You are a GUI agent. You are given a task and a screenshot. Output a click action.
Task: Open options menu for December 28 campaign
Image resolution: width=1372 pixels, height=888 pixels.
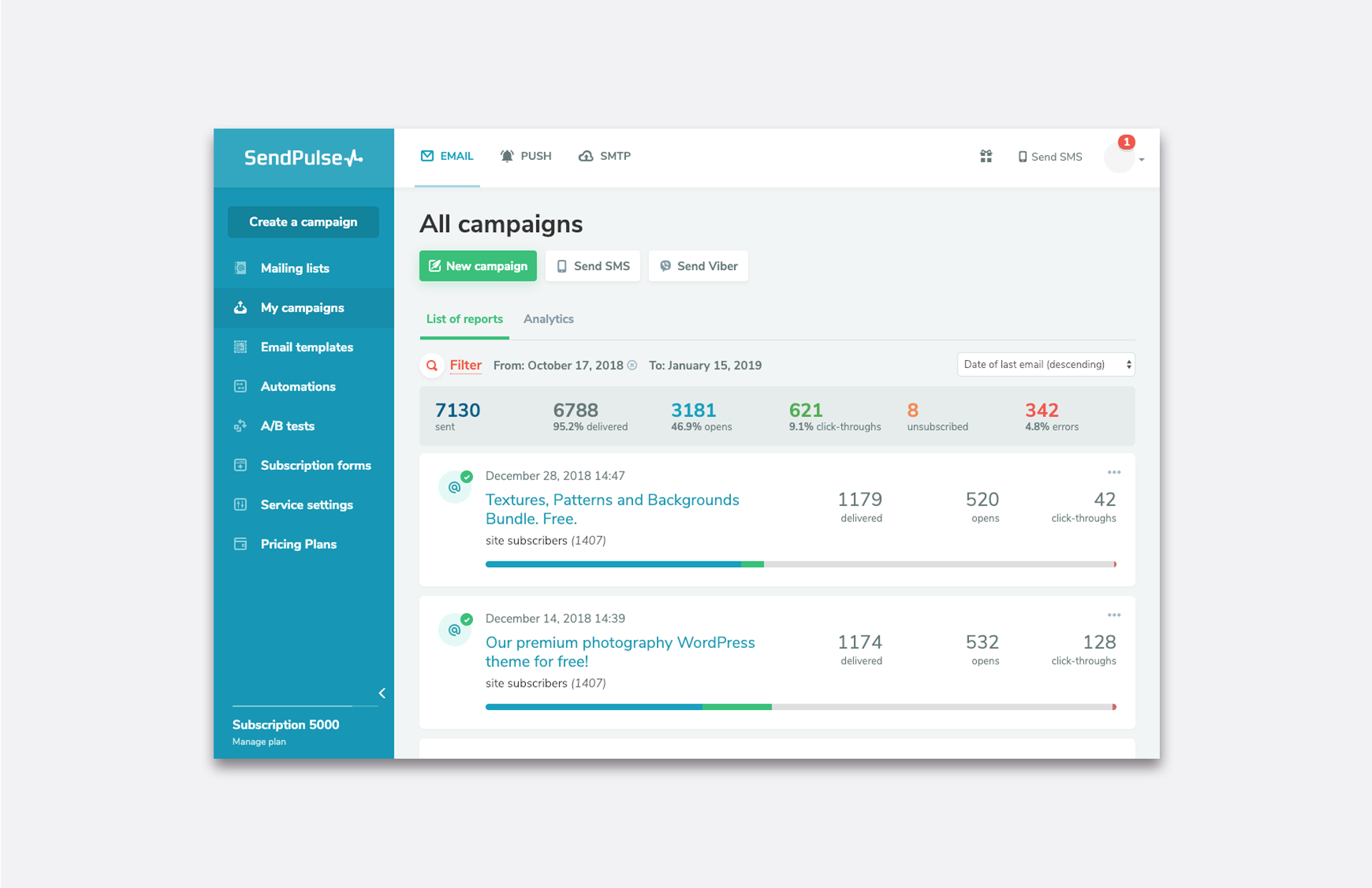click(1113, 472)
